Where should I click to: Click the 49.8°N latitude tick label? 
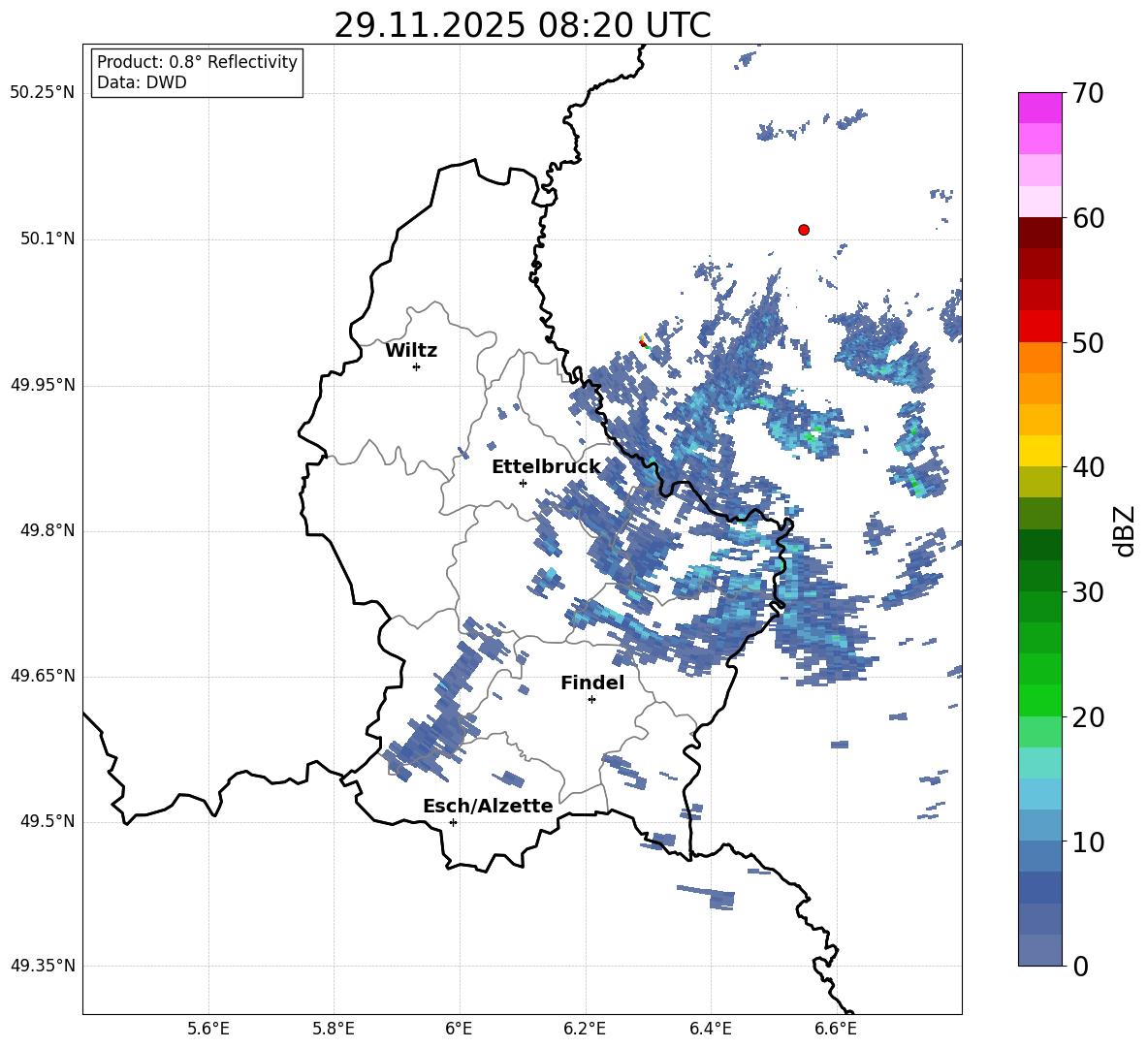[x=47, y=530]
